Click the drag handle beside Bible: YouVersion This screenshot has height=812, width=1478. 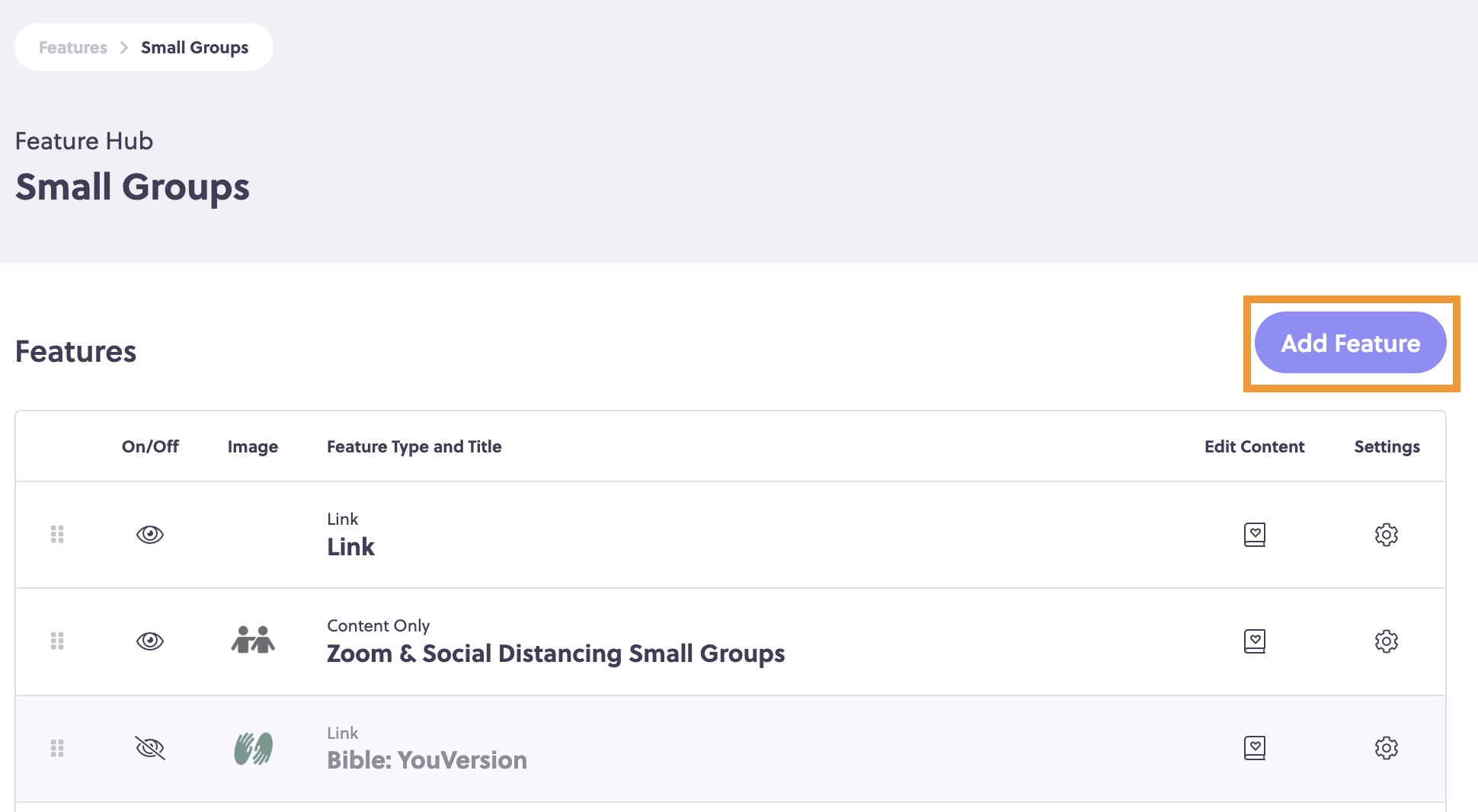click(57, 748)
